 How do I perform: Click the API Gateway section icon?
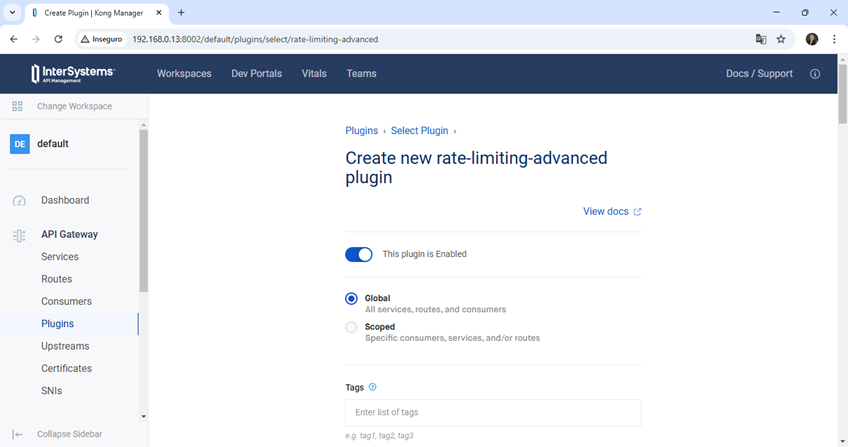pos(19,235)
